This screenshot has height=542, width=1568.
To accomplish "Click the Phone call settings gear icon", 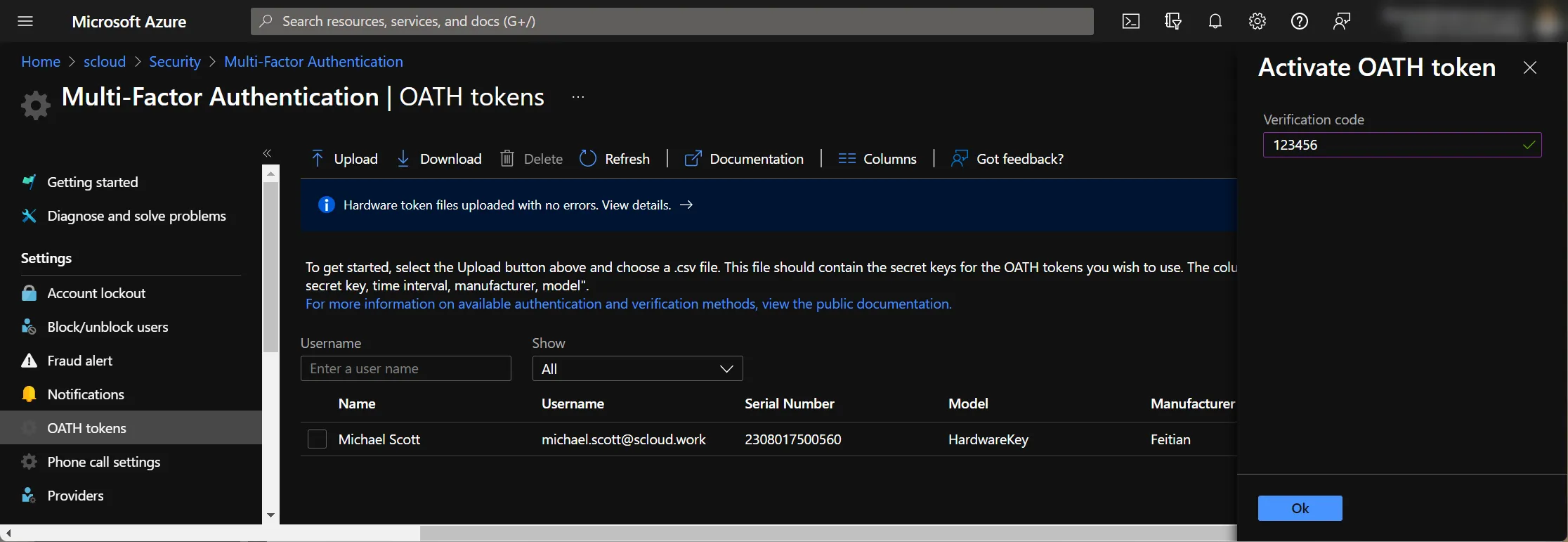I will (x=29, y=462).
